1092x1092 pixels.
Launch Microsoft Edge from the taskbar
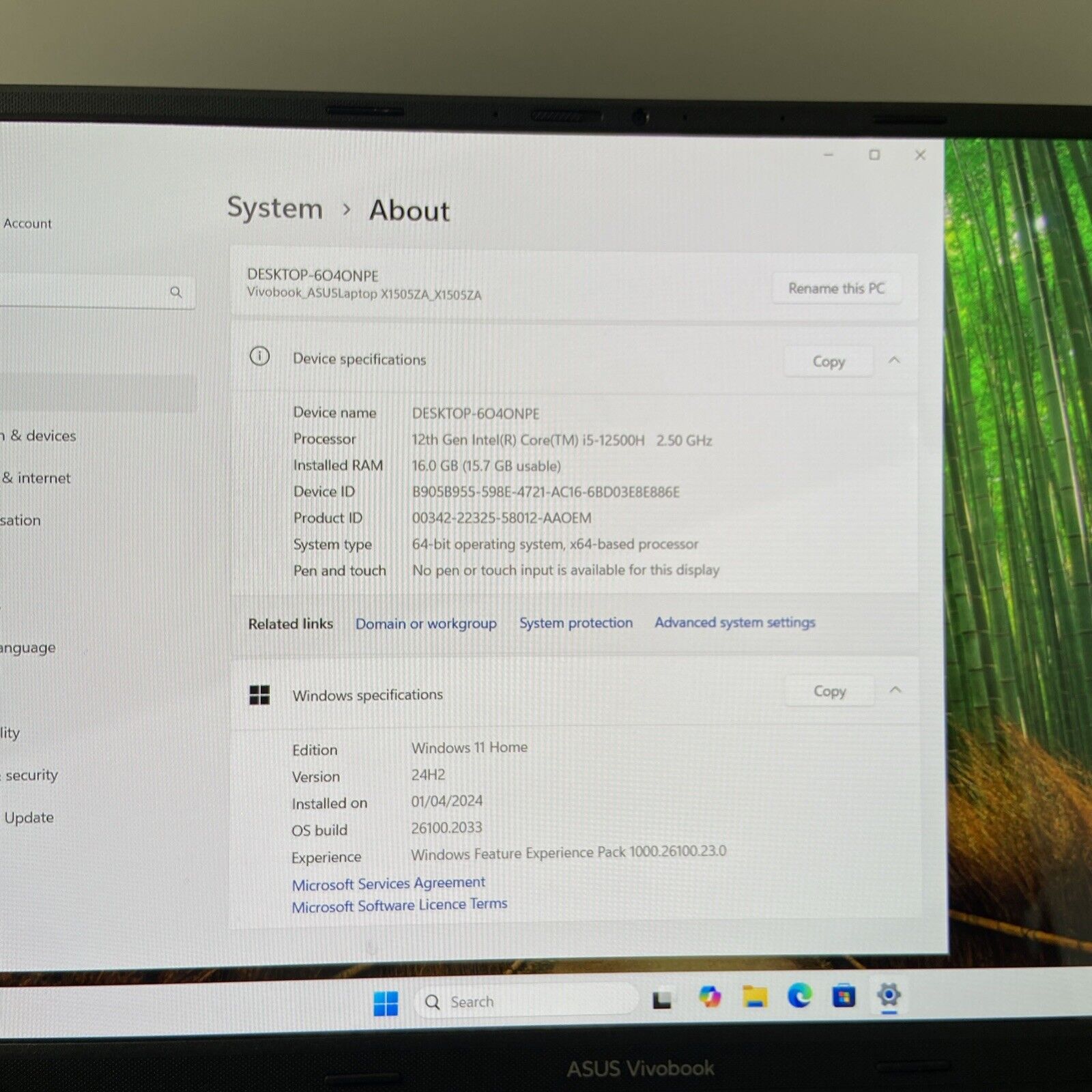[799, 996]
